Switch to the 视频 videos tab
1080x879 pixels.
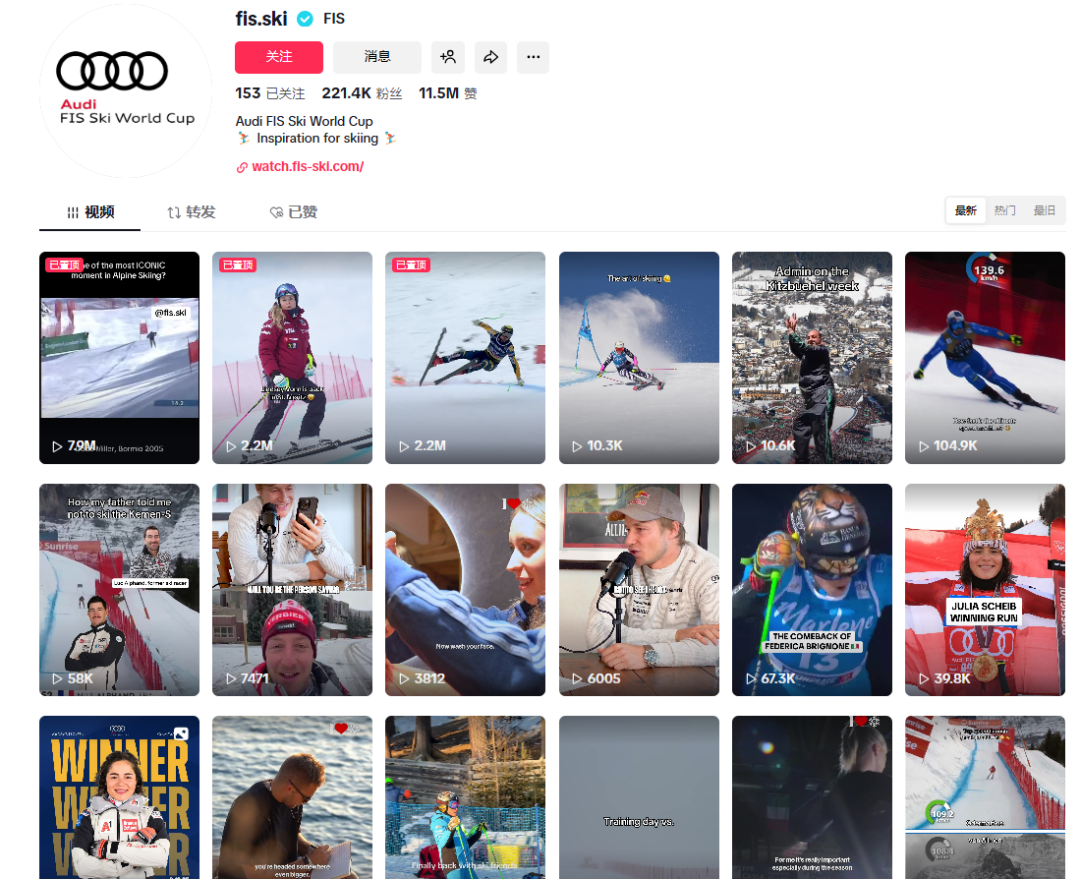pyautogui.click(x=90, y=212)
